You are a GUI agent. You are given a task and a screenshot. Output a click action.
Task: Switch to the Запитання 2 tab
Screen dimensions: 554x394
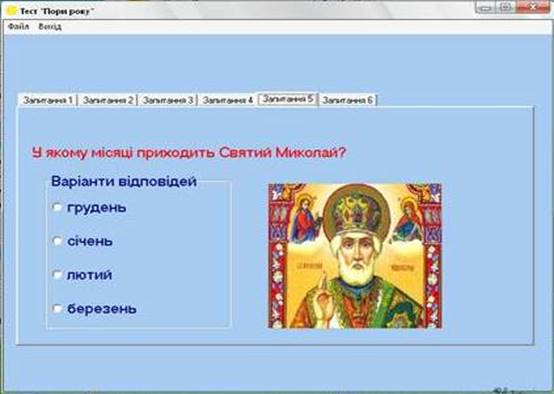(x=108, y=100)
